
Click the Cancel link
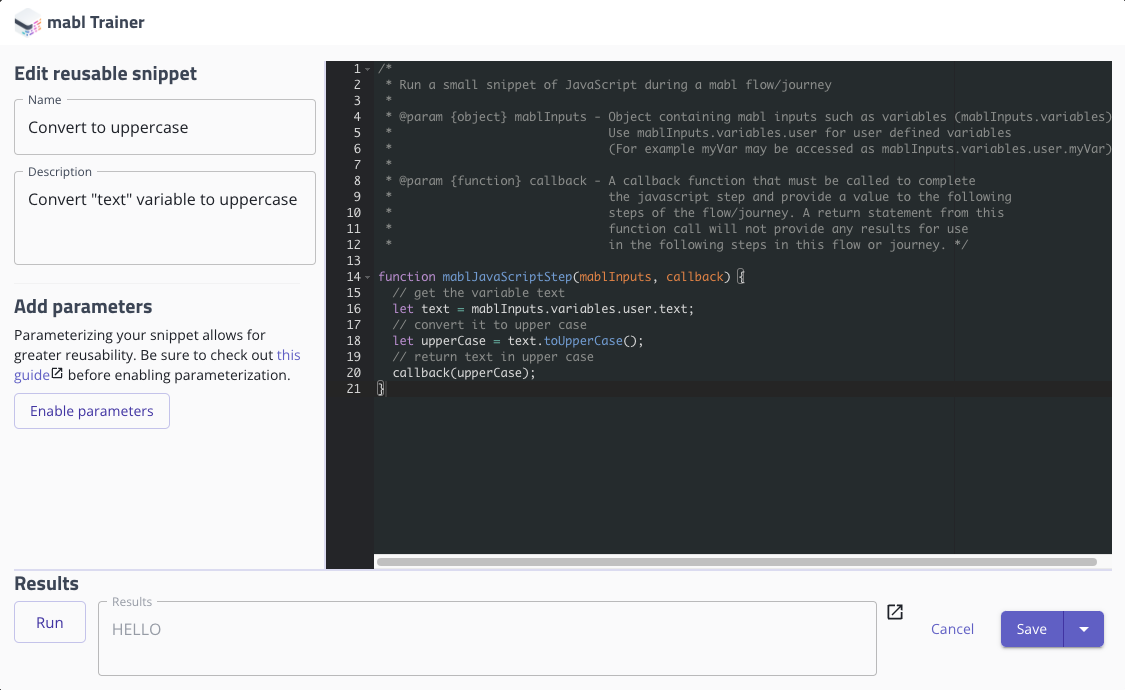952,629
